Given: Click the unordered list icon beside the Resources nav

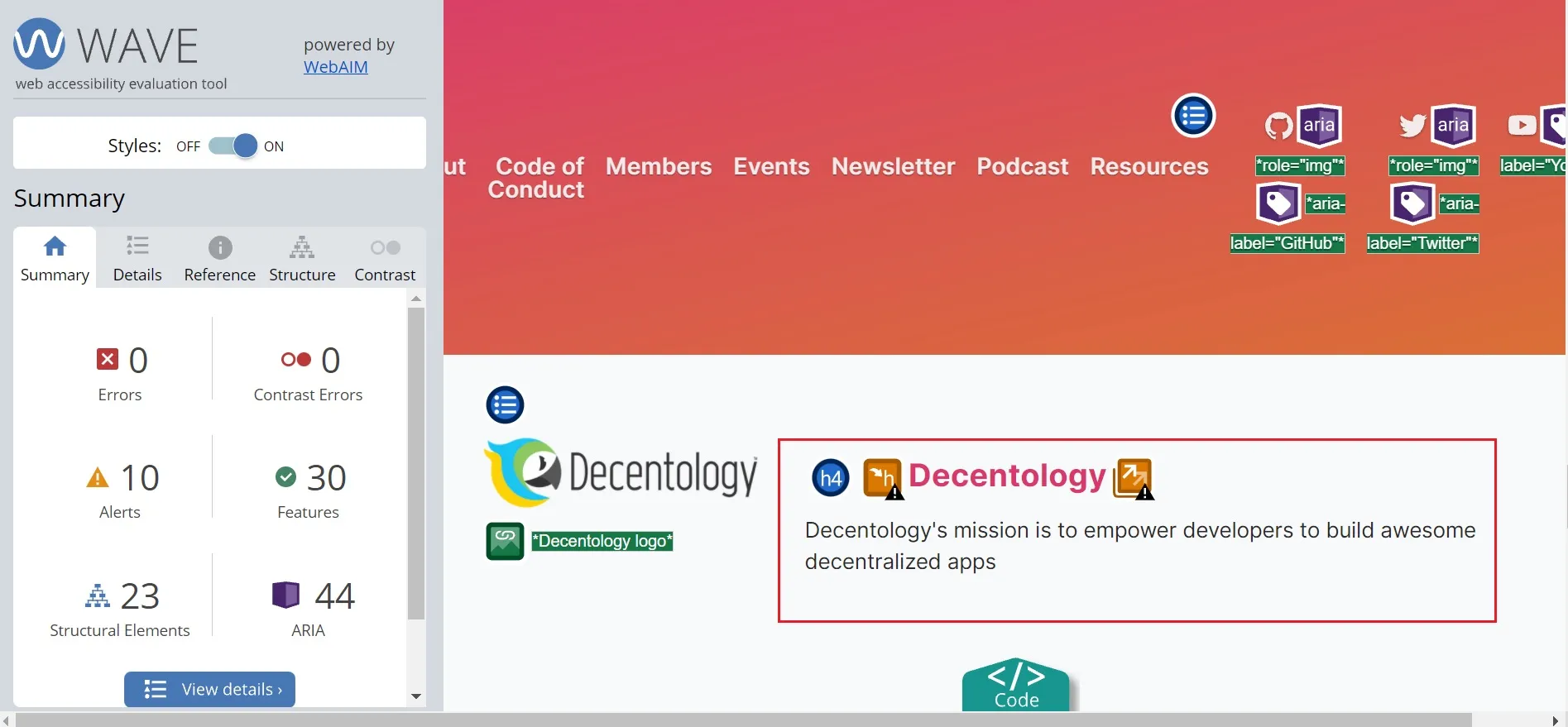Looking at the screenshot, I should [x=1193, y=115].
